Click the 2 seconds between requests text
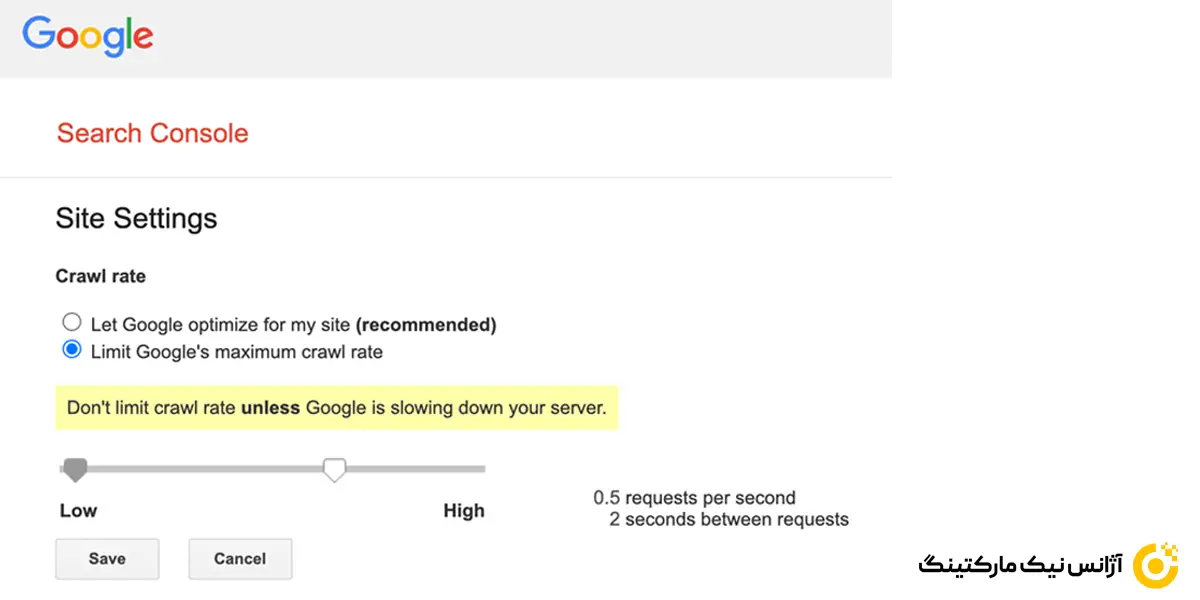This screenshot has height=600, width=1200. [x=728, y=520]
